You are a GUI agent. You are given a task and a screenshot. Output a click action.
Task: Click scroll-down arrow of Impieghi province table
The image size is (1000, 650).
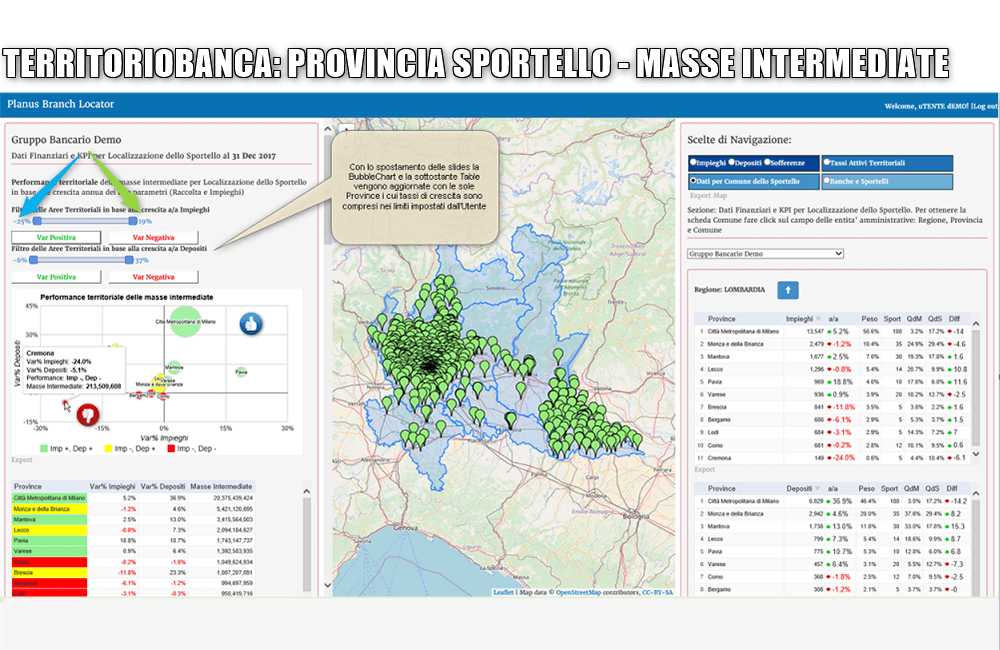point(976,454)
